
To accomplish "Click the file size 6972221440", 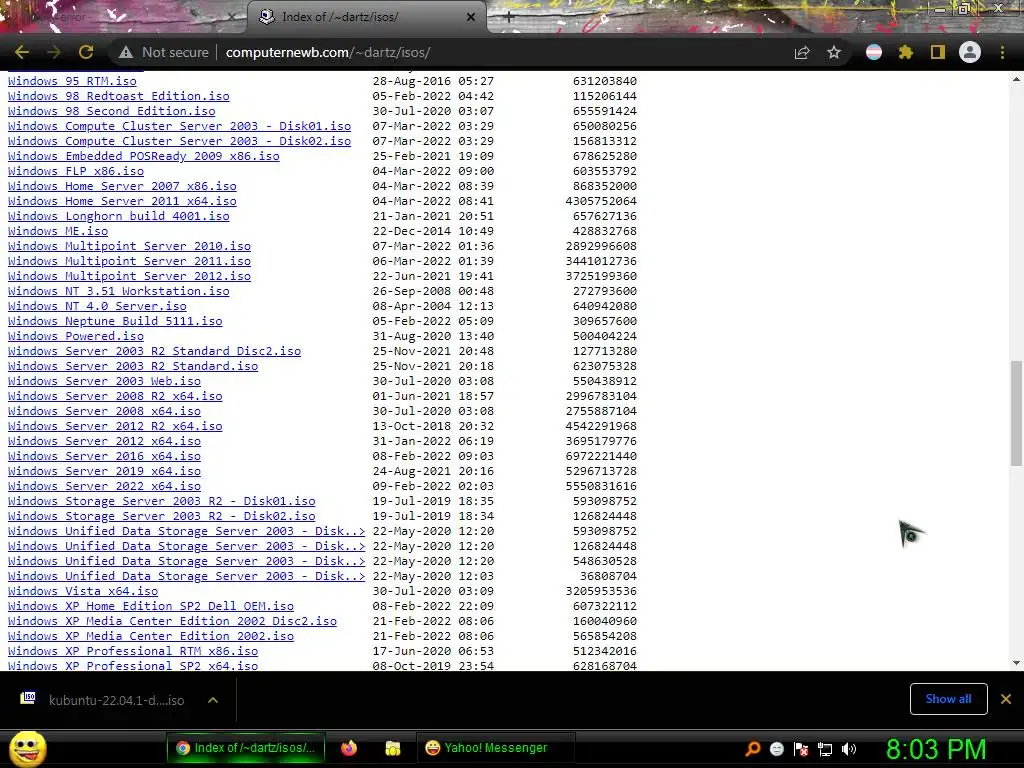I will coord(601,456).
